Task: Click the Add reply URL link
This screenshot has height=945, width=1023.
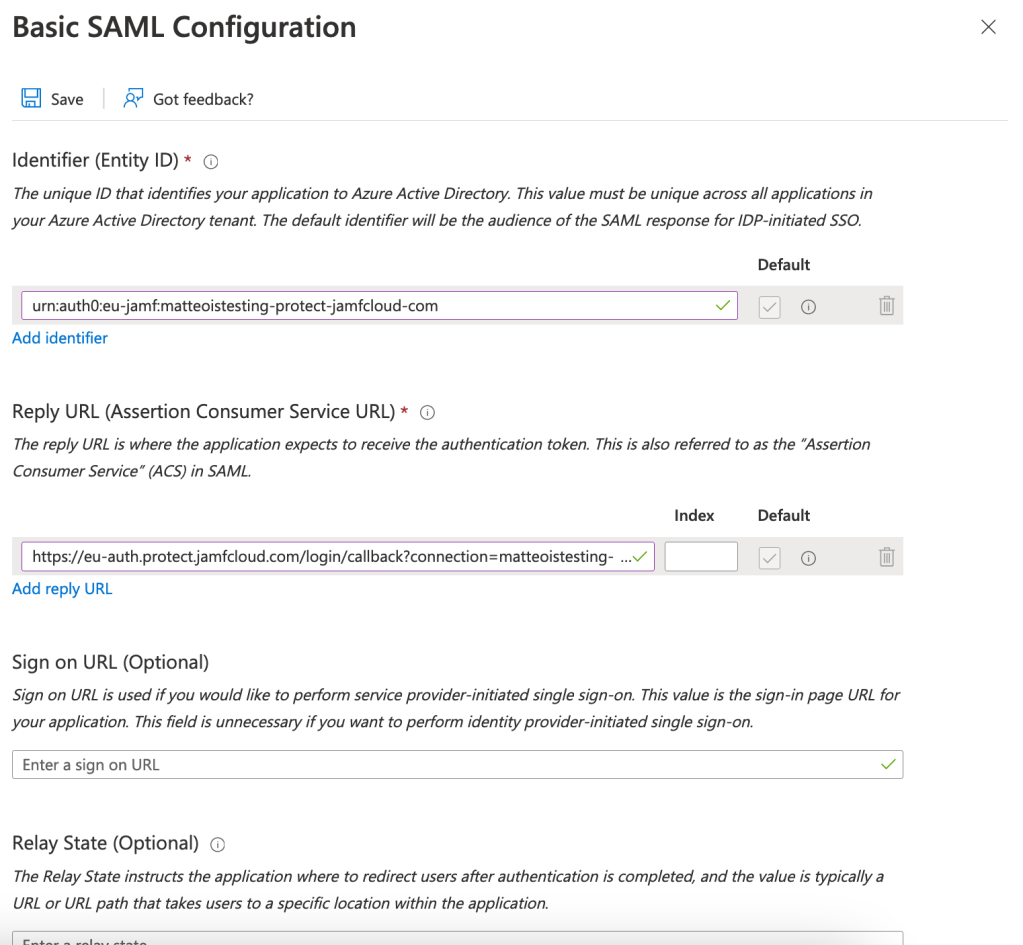Action: [62, 589]
